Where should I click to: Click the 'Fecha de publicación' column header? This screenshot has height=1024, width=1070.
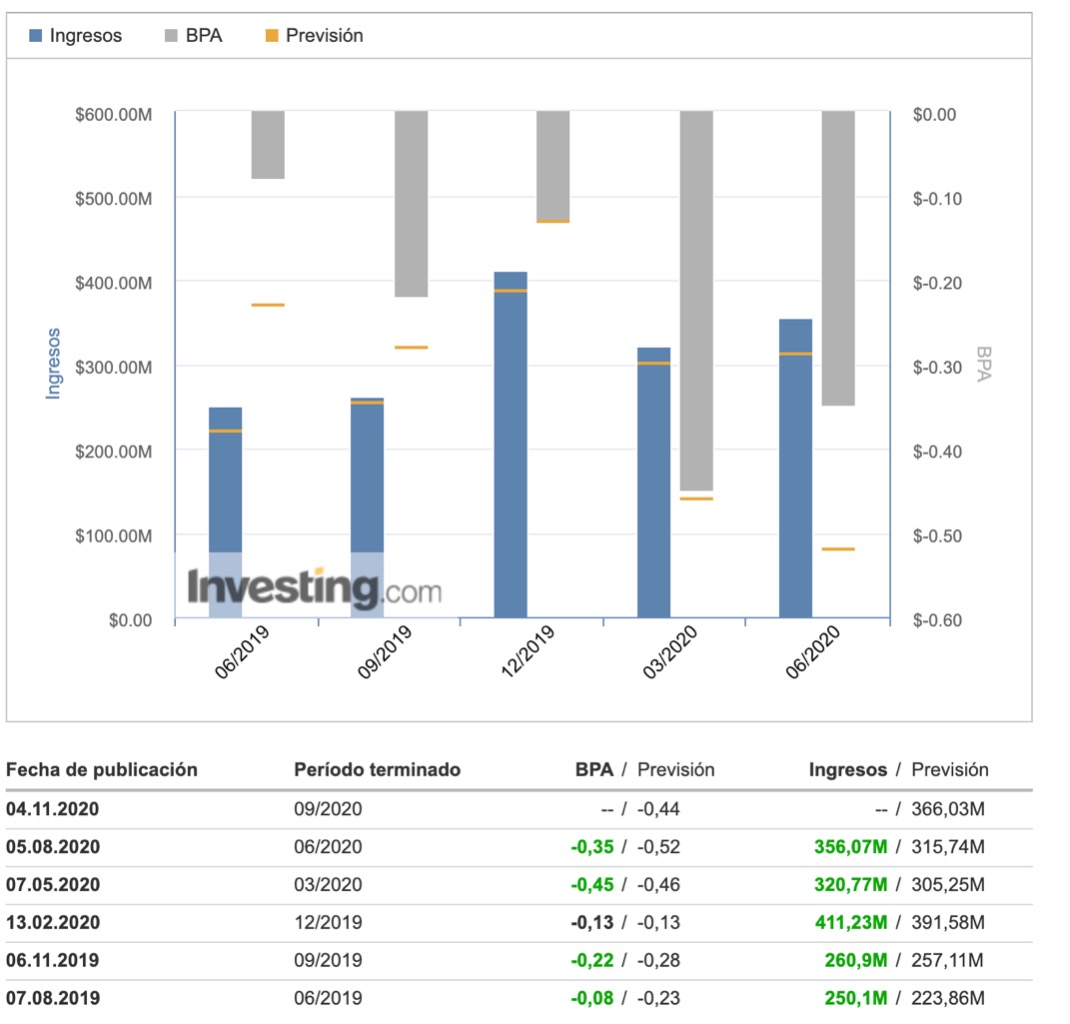click(102, 770)
